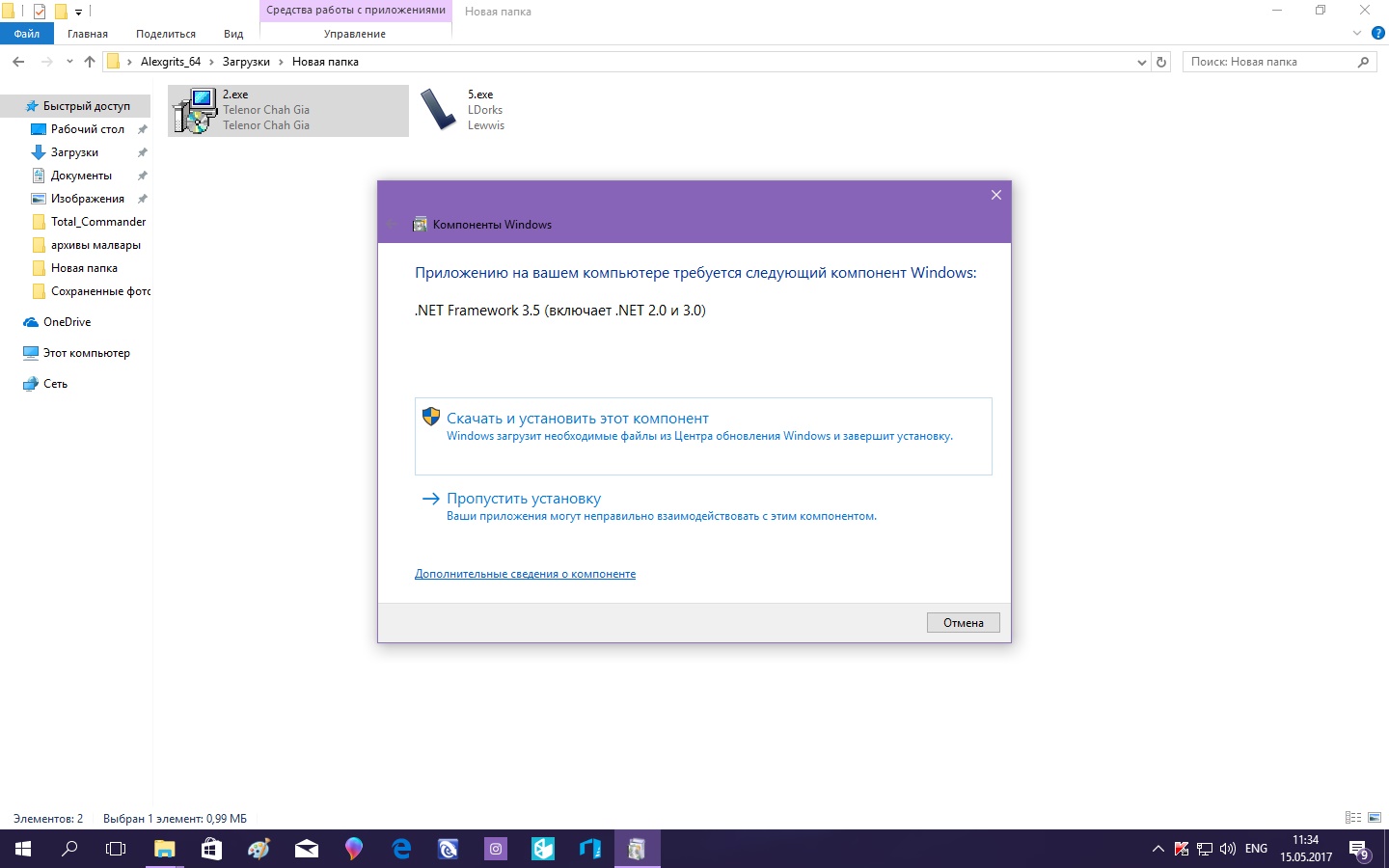Open Paint 3D from the taskbar
The width and height of the screenshot is (1389, 868).
click(354, 849)
